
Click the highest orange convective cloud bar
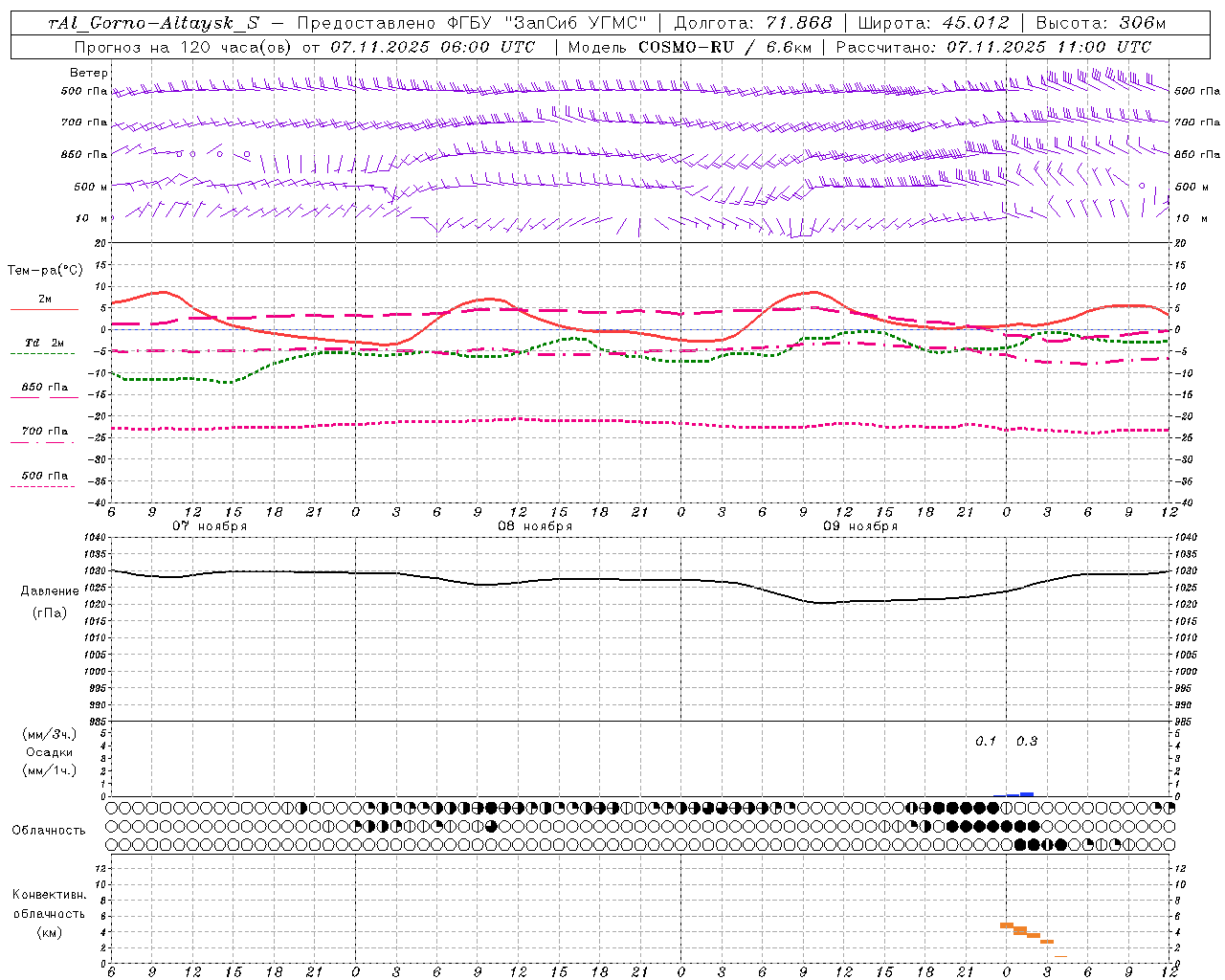point(1007,925)
